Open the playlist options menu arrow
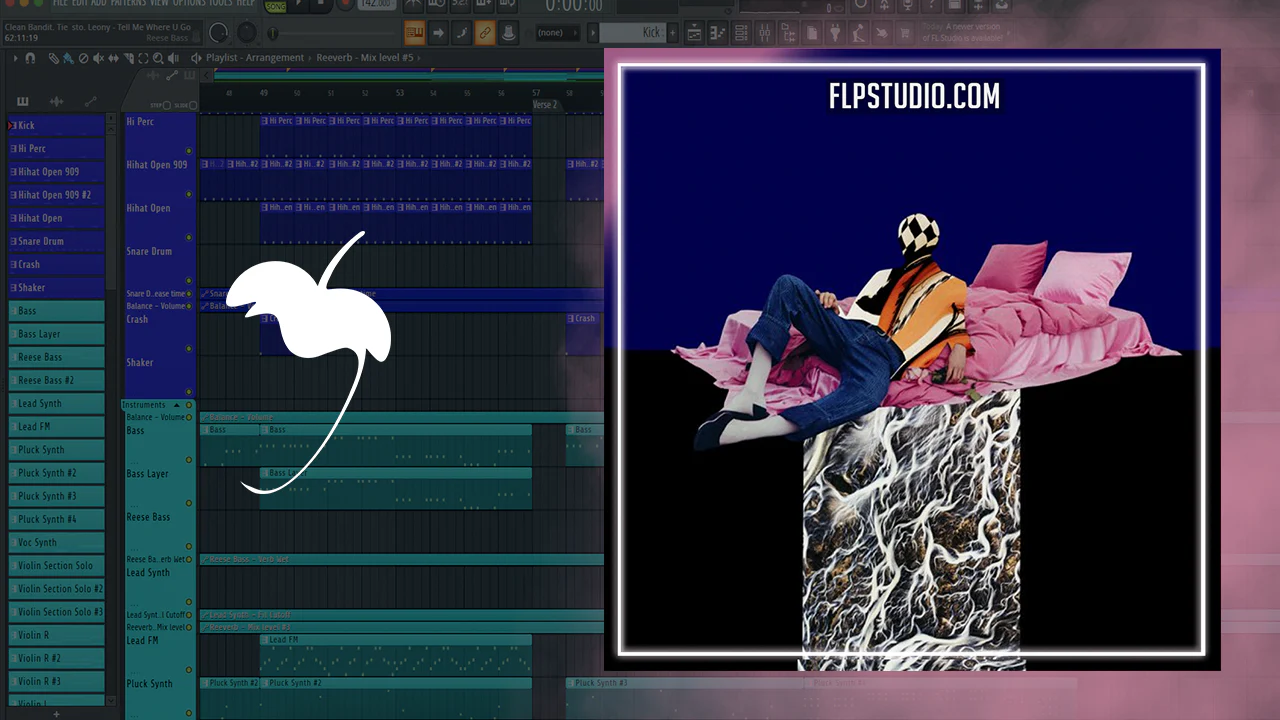This screenshot has height=720, width=1280. point(16,58)
